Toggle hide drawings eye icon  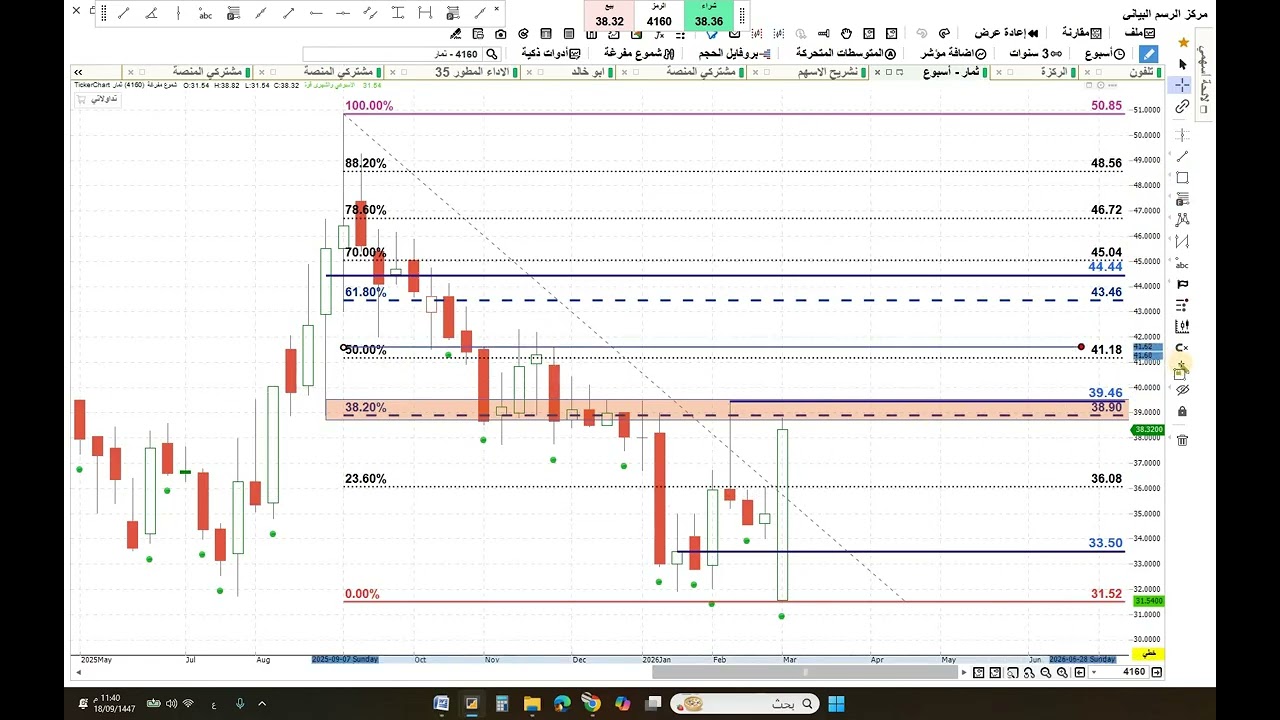(x=1182, y=390)
